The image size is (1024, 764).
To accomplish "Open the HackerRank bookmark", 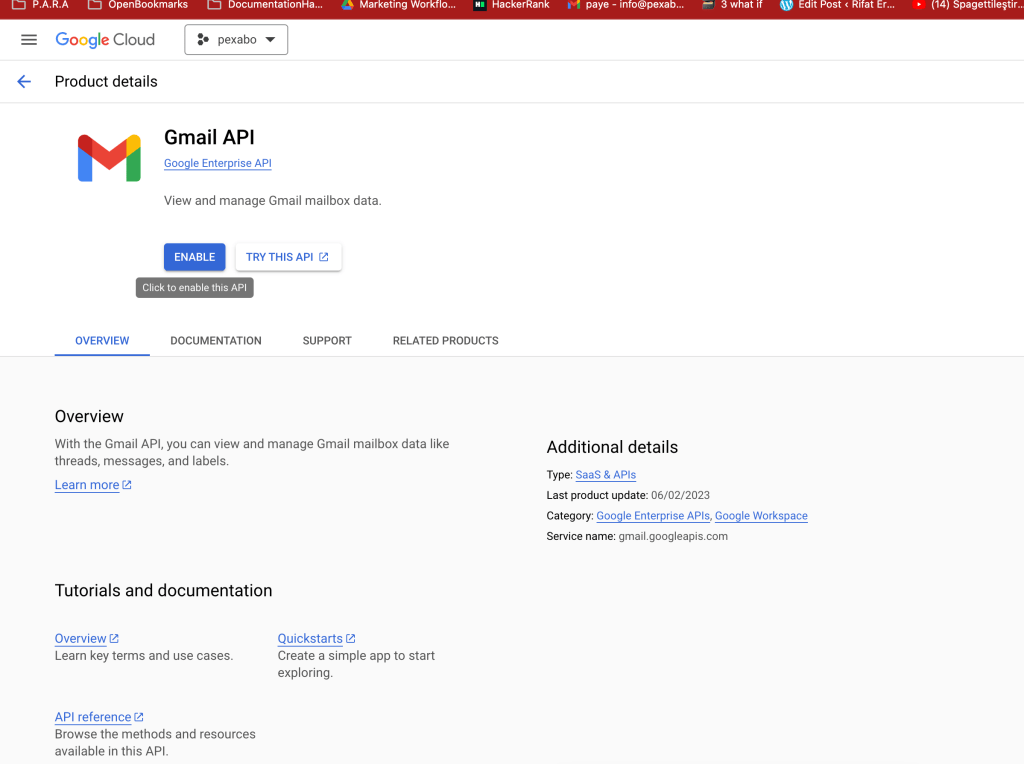I will click(x=511, y=5).
